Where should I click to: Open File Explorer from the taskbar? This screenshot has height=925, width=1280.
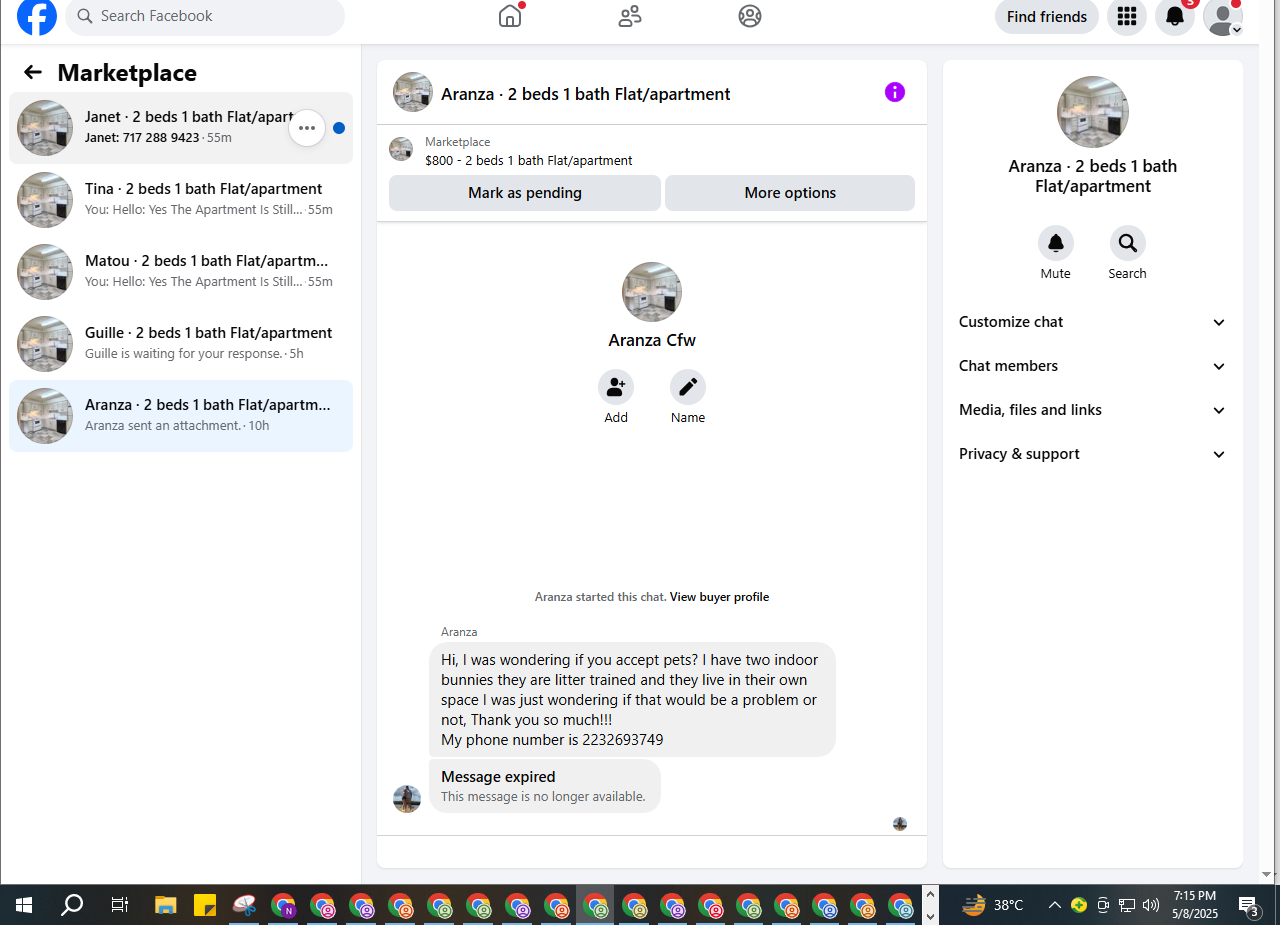click(166, 905)
